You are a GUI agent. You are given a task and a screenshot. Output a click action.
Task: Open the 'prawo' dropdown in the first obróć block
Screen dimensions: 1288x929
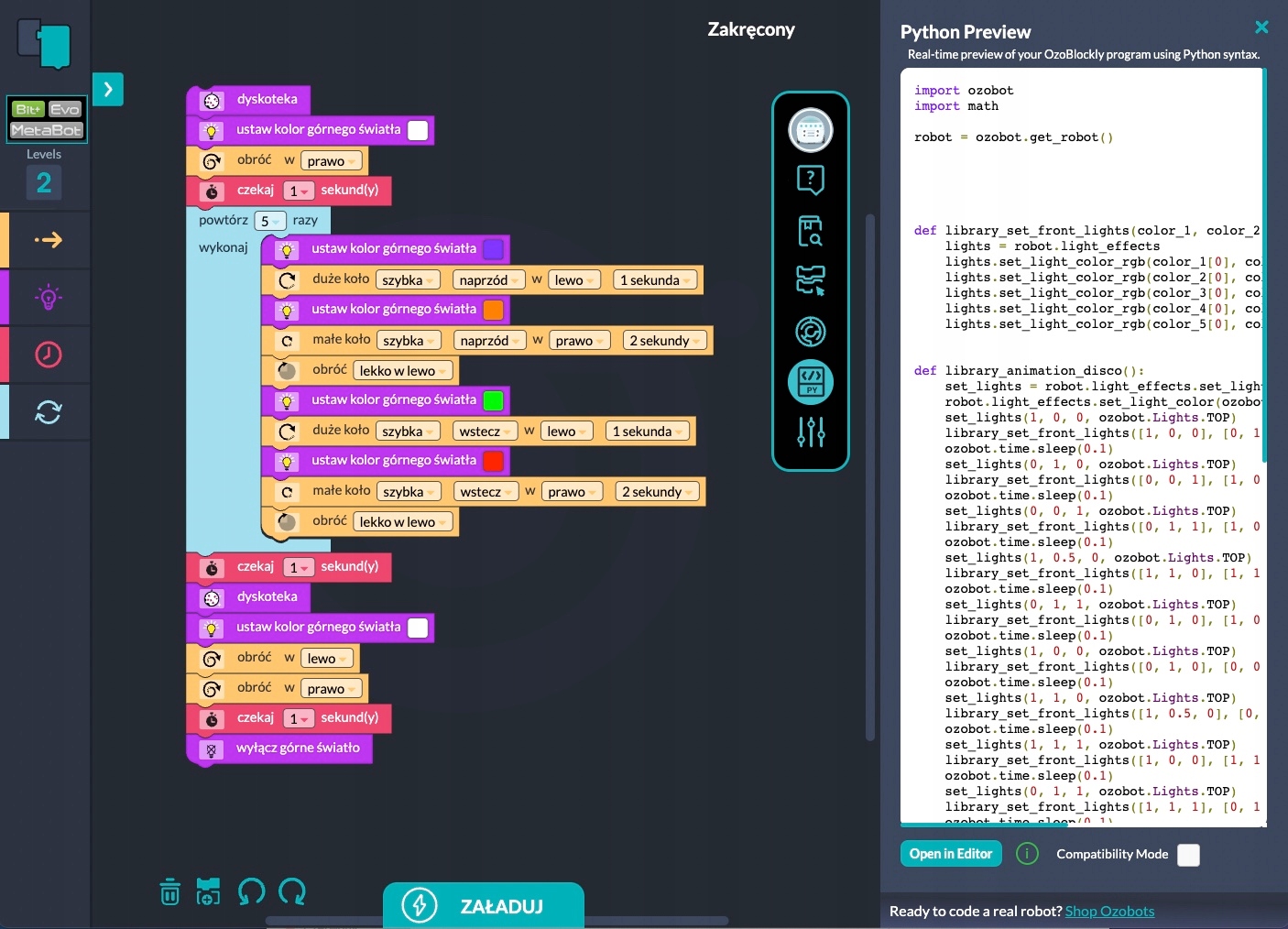pos(332,161)
